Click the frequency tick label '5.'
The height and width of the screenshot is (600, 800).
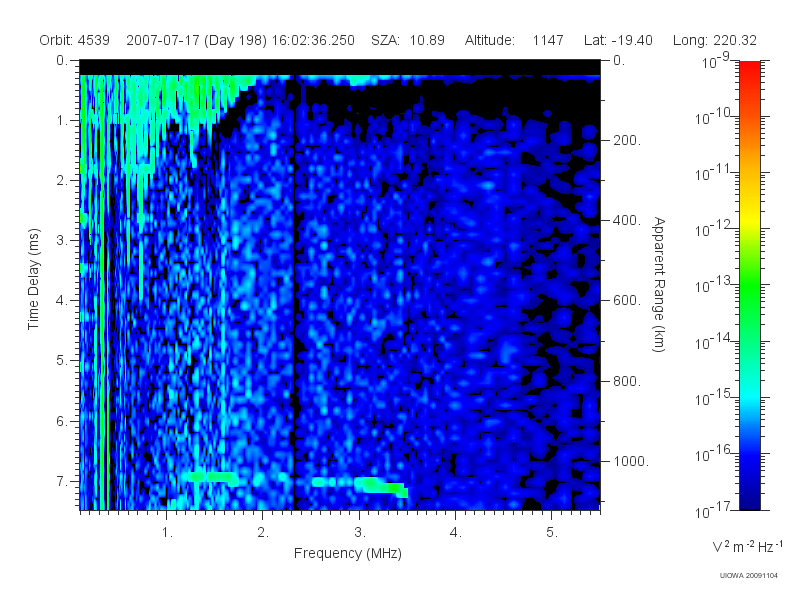coord(552,533)
